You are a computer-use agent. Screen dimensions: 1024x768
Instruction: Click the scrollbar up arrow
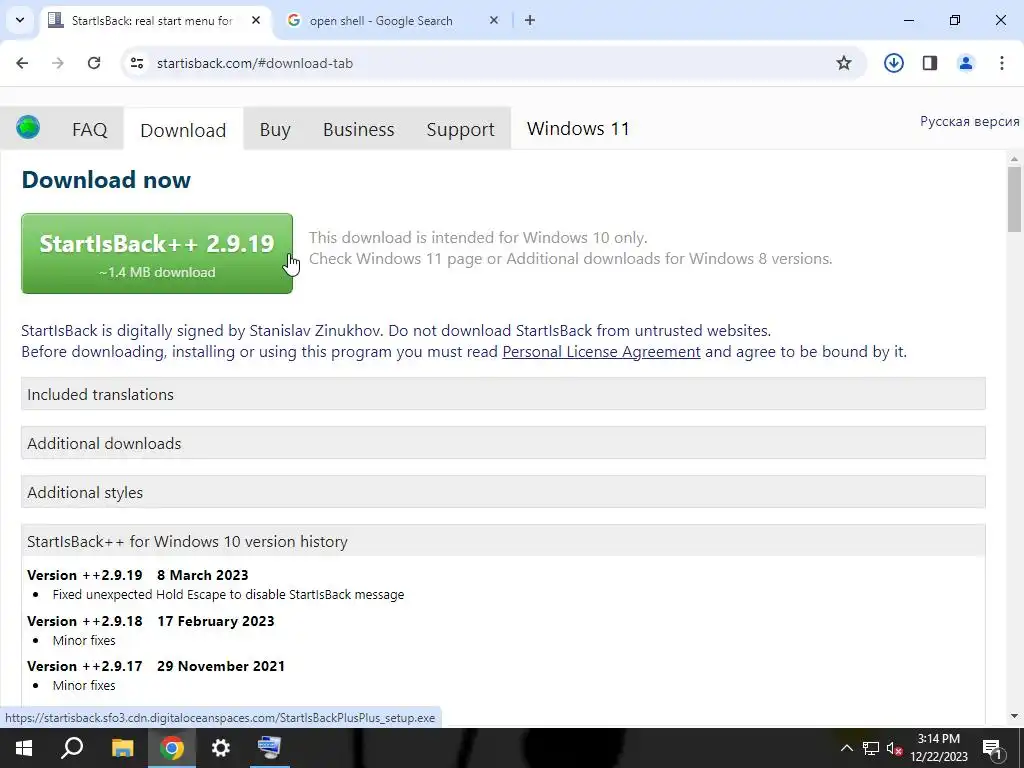1014,159
